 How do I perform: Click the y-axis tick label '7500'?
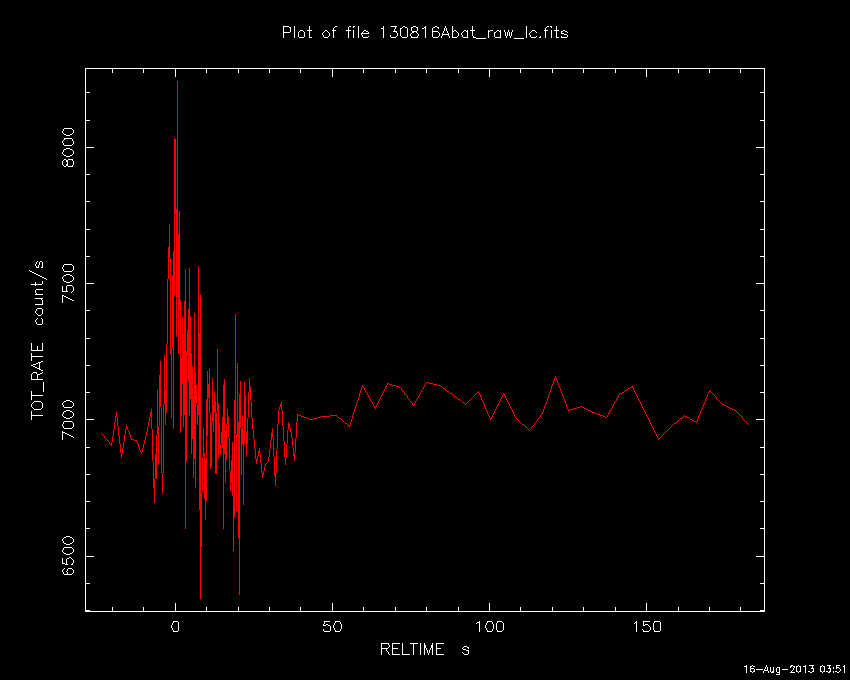(68, 283)
